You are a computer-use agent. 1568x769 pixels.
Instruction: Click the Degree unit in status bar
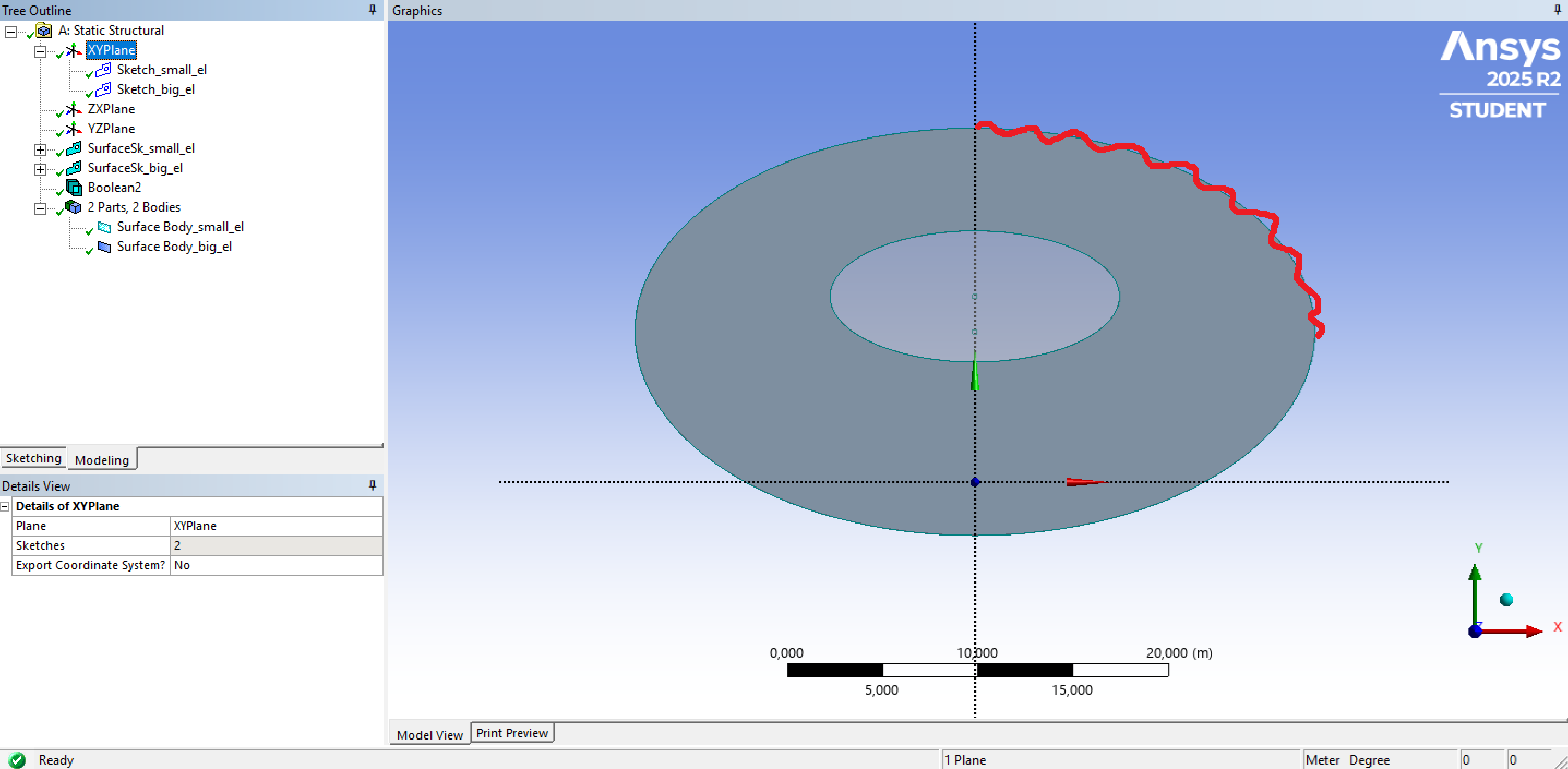pyautogui.click(x=1369, y=760)
